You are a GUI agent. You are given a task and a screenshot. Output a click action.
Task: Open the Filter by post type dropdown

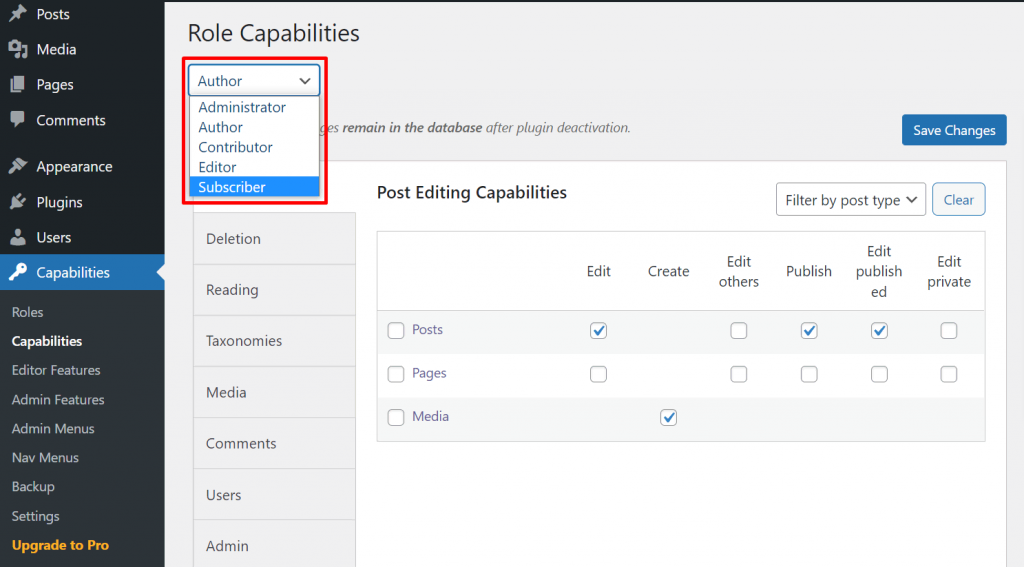pyautogui.click(x=850, y=200)
